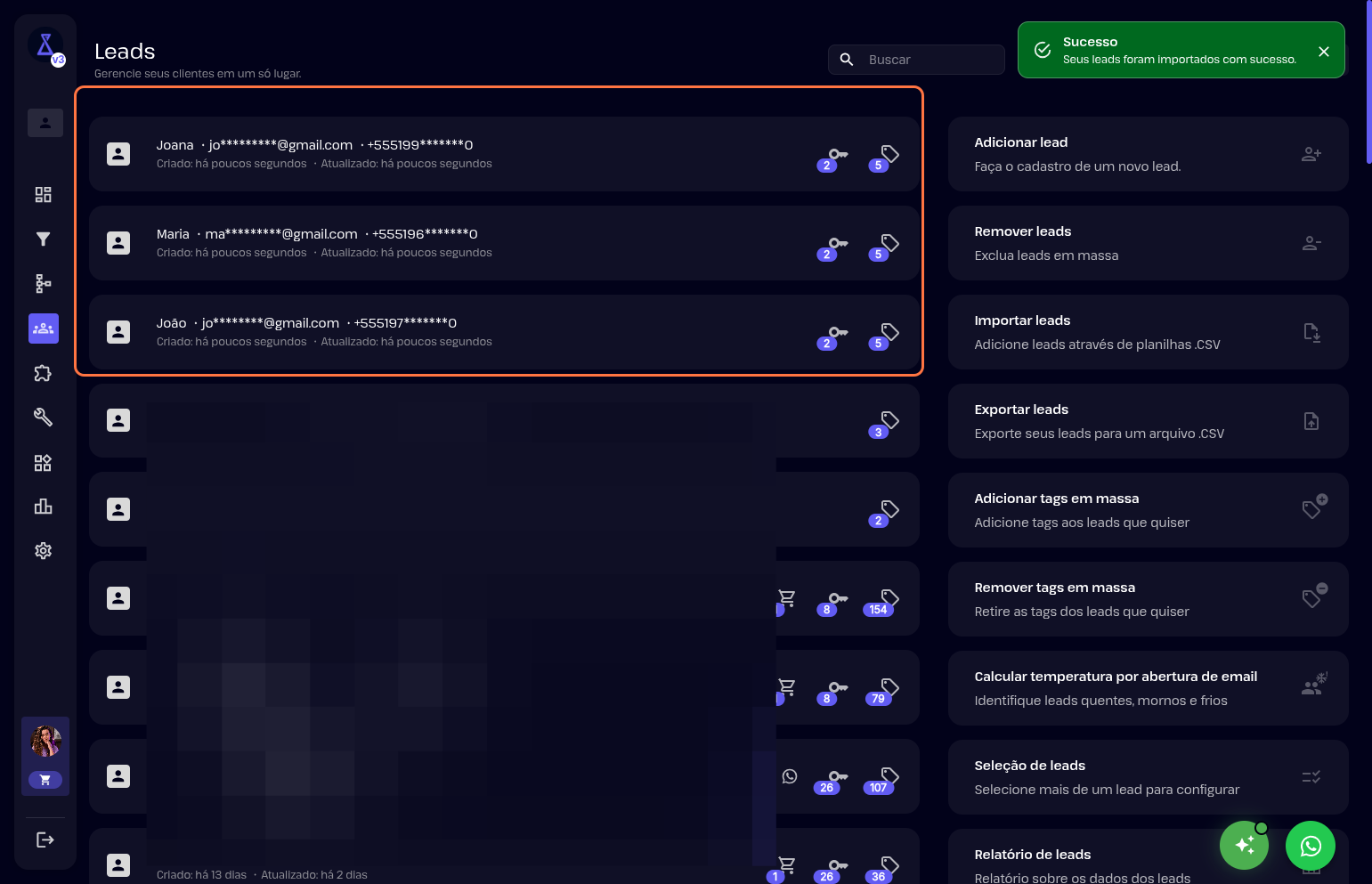
Task: Click the tag icon on Joana's lead
Action: pos(889,155)
